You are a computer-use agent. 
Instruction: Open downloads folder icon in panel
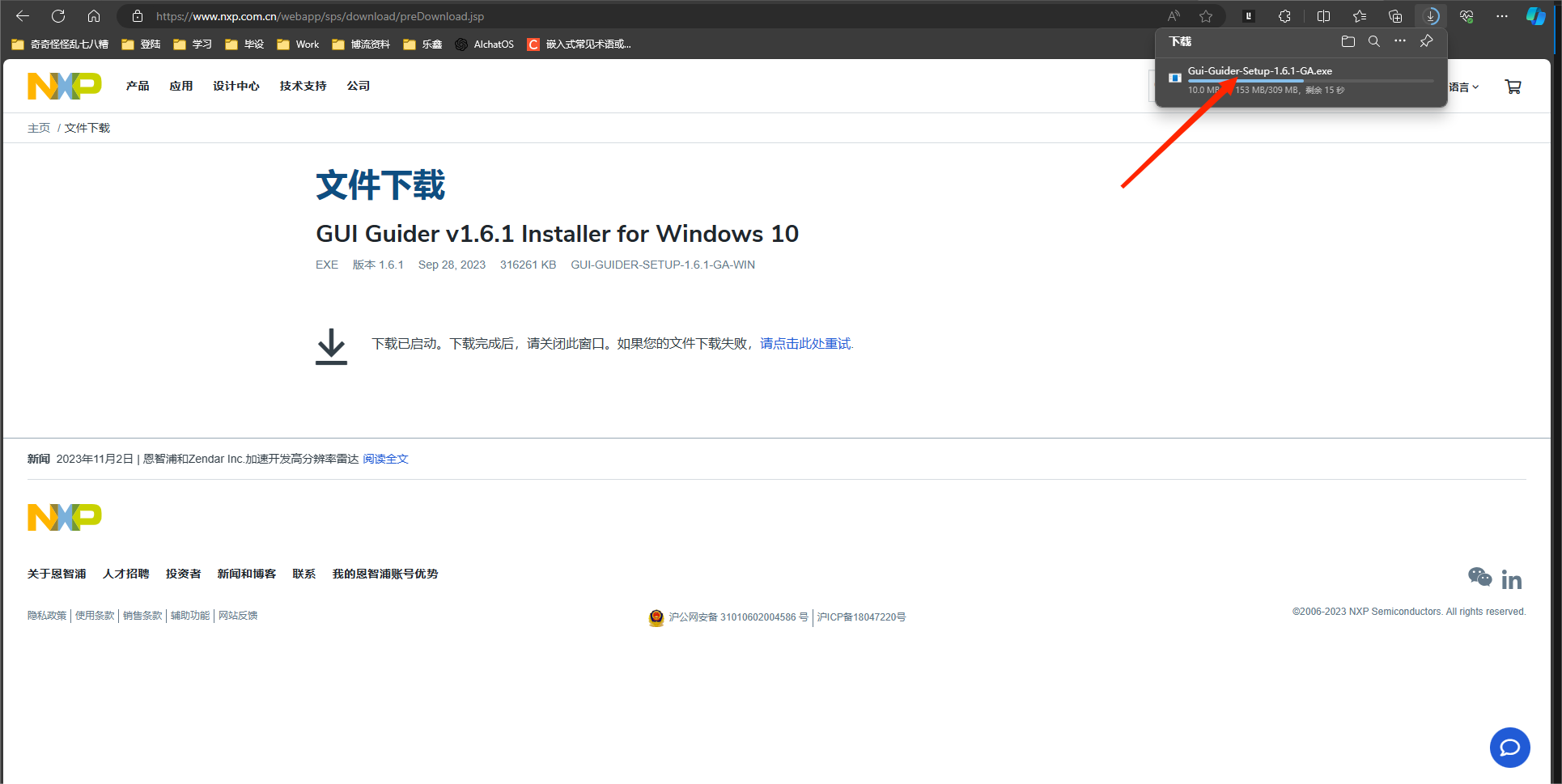pos(1348,41)
